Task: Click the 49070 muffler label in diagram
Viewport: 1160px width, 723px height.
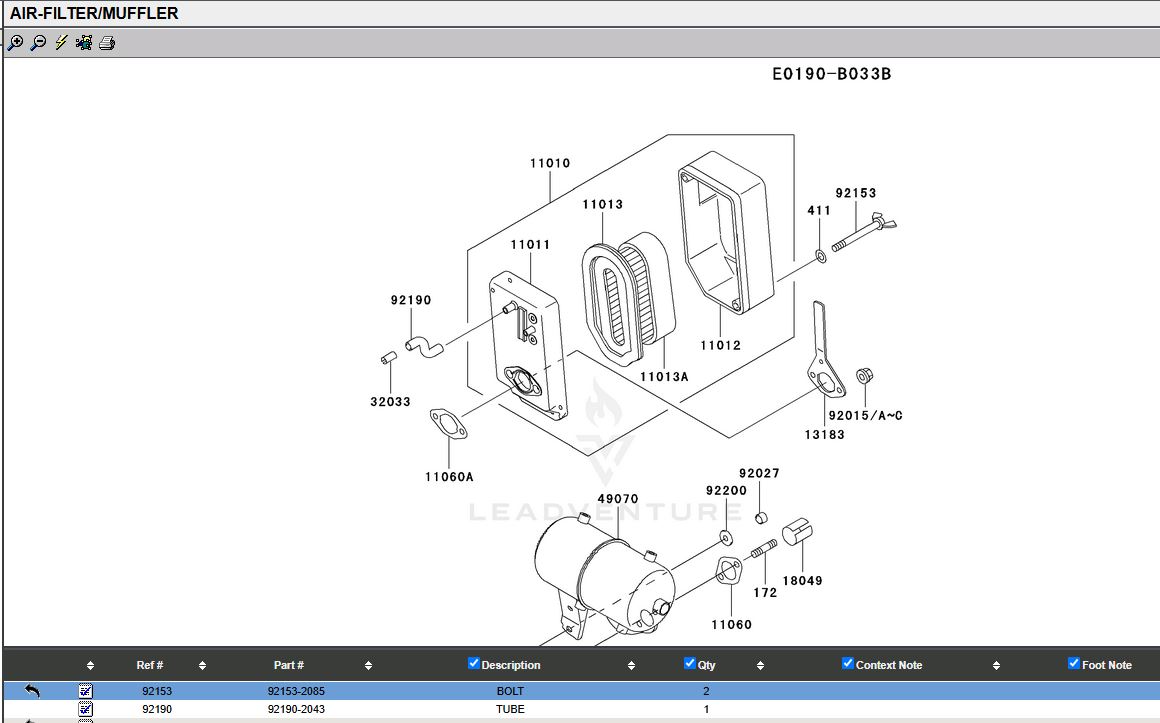Action: pyautogui.click(x=618, y=499)
